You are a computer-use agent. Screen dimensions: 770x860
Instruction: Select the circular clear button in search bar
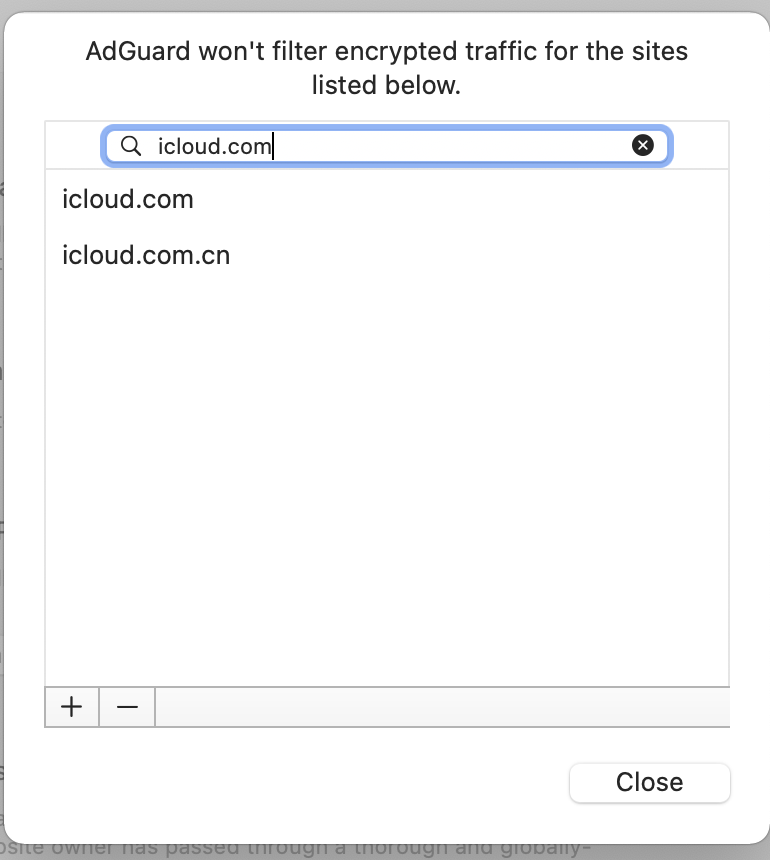[x=643, y=146]
